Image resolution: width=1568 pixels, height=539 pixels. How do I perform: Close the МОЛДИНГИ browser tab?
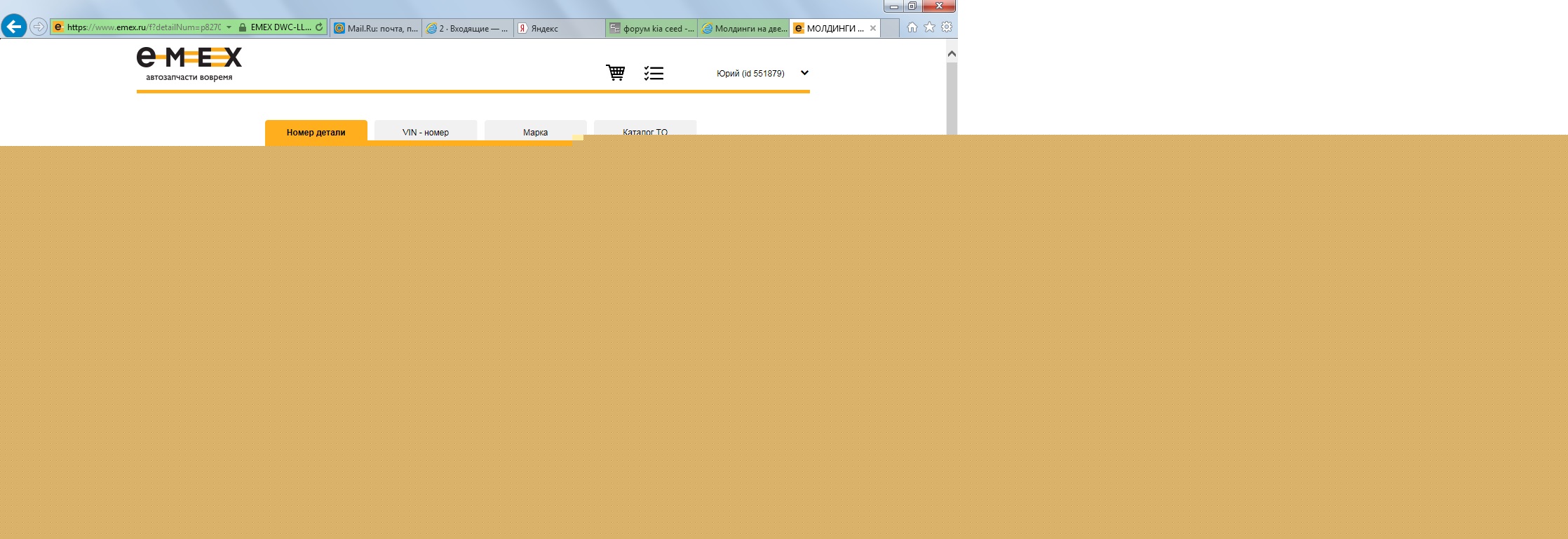pos(873,28)
